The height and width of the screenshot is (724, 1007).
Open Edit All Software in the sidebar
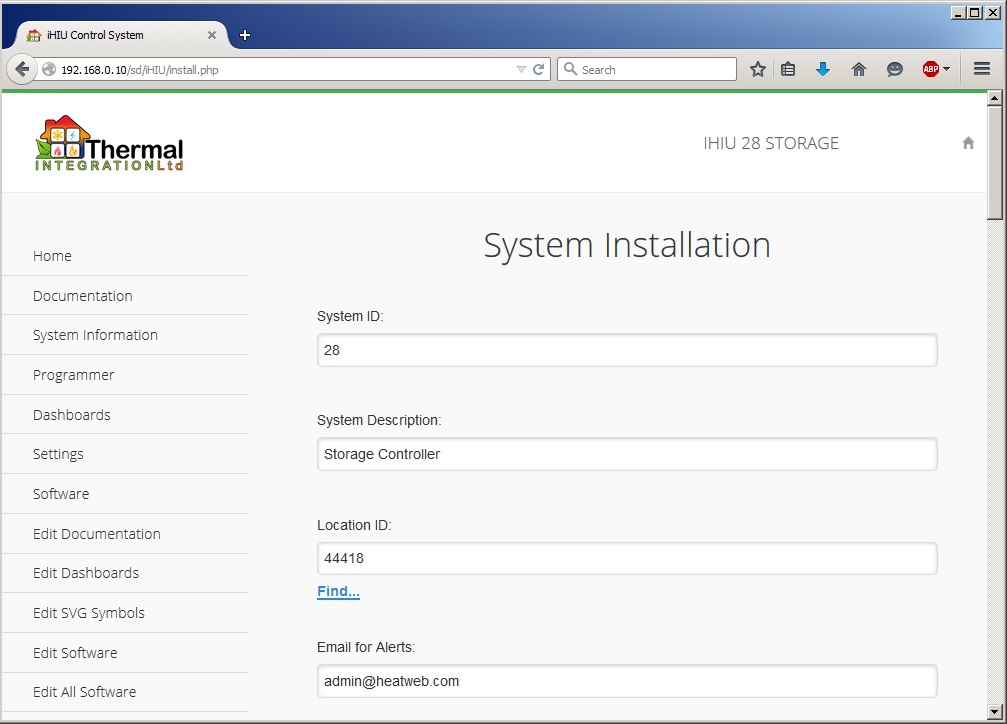85,692
